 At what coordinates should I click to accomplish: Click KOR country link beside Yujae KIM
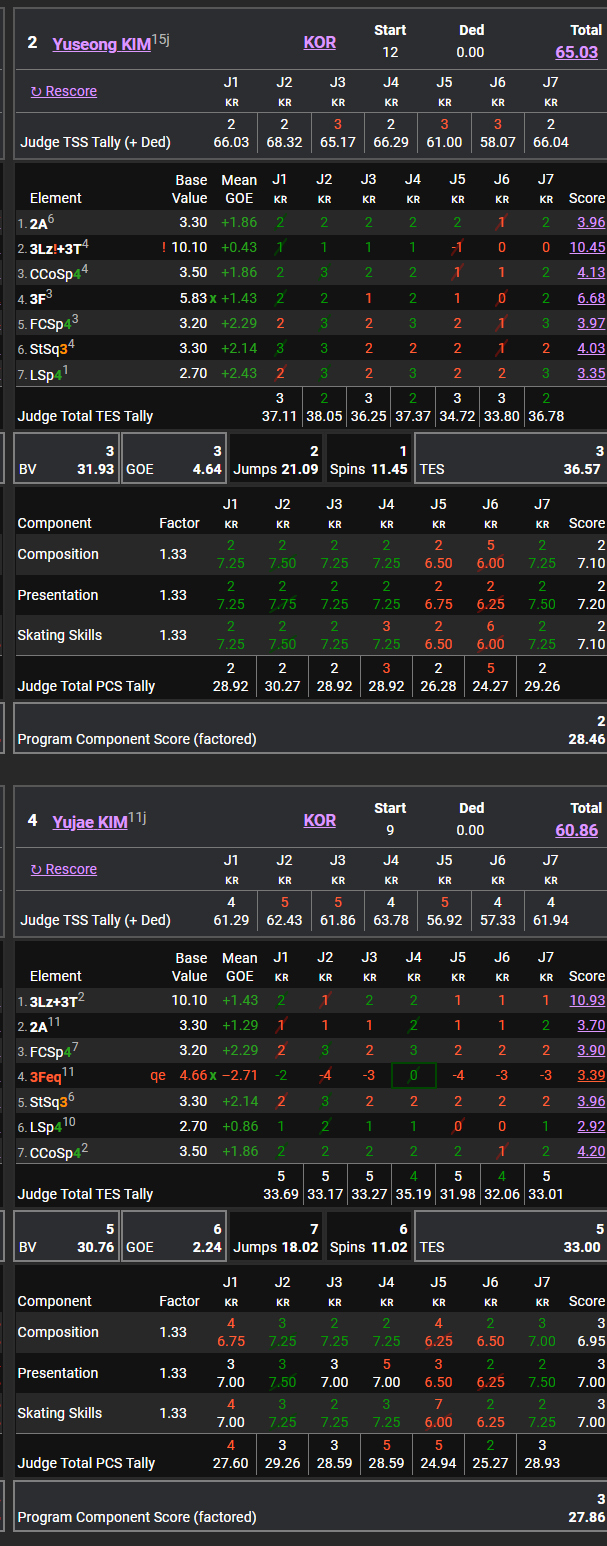[x=319, y=820]
